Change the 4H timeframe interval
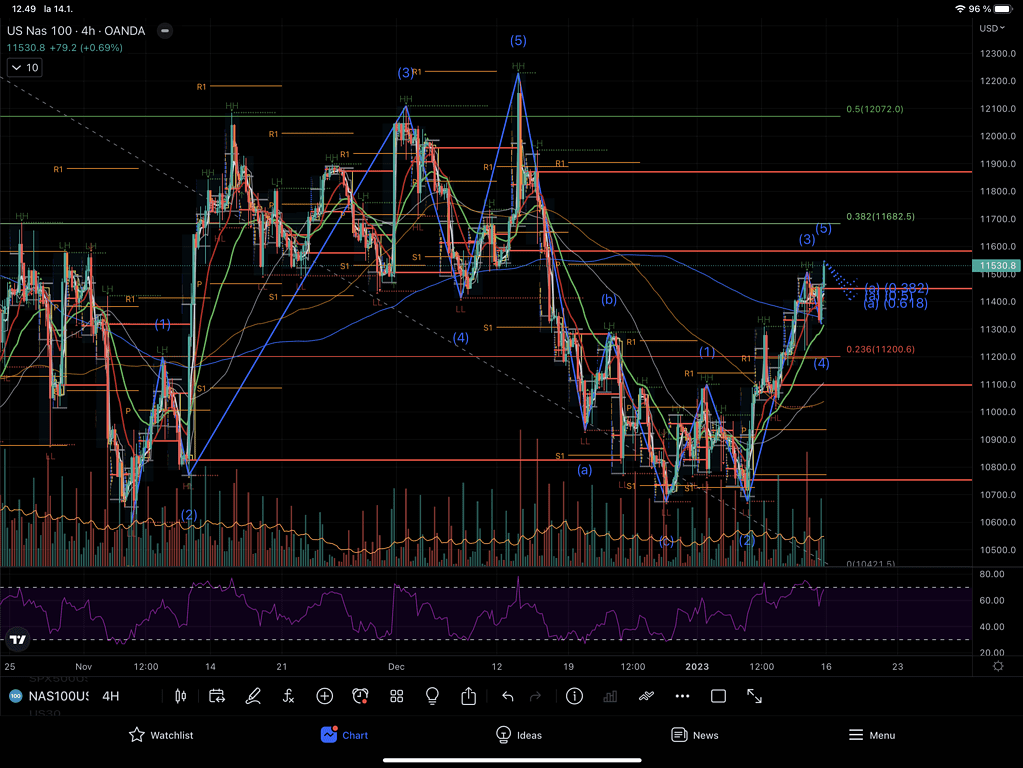 (110, 696)
